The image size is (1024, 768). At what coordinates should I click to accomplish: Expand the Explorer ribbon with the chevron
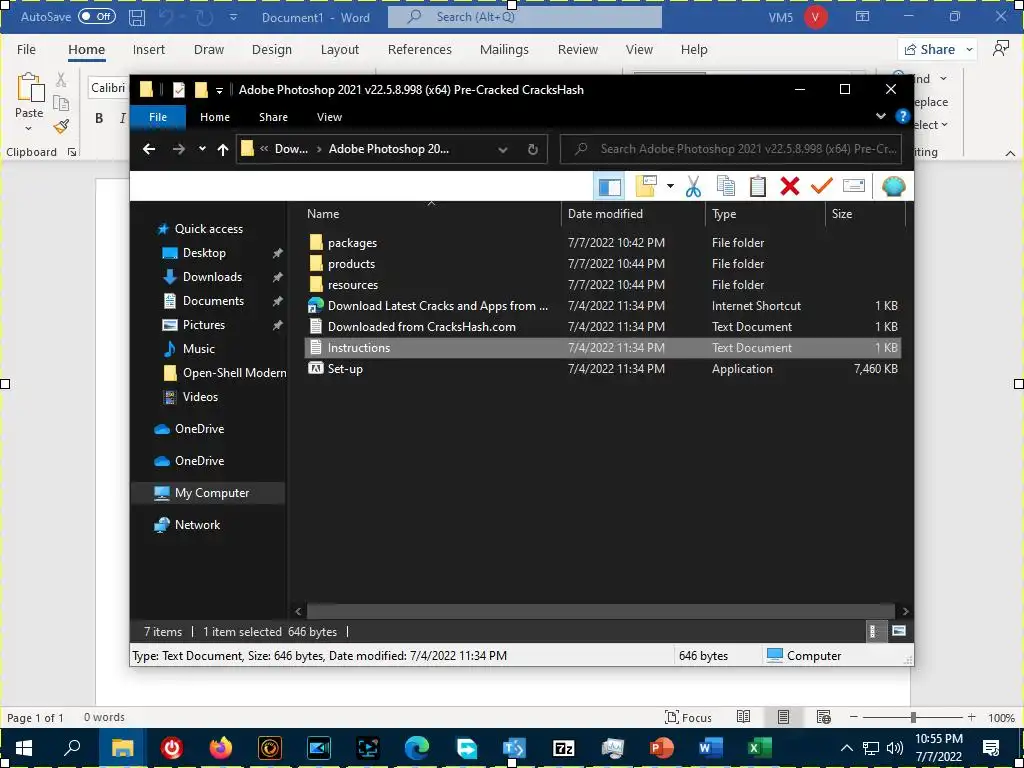coord(880,117)
